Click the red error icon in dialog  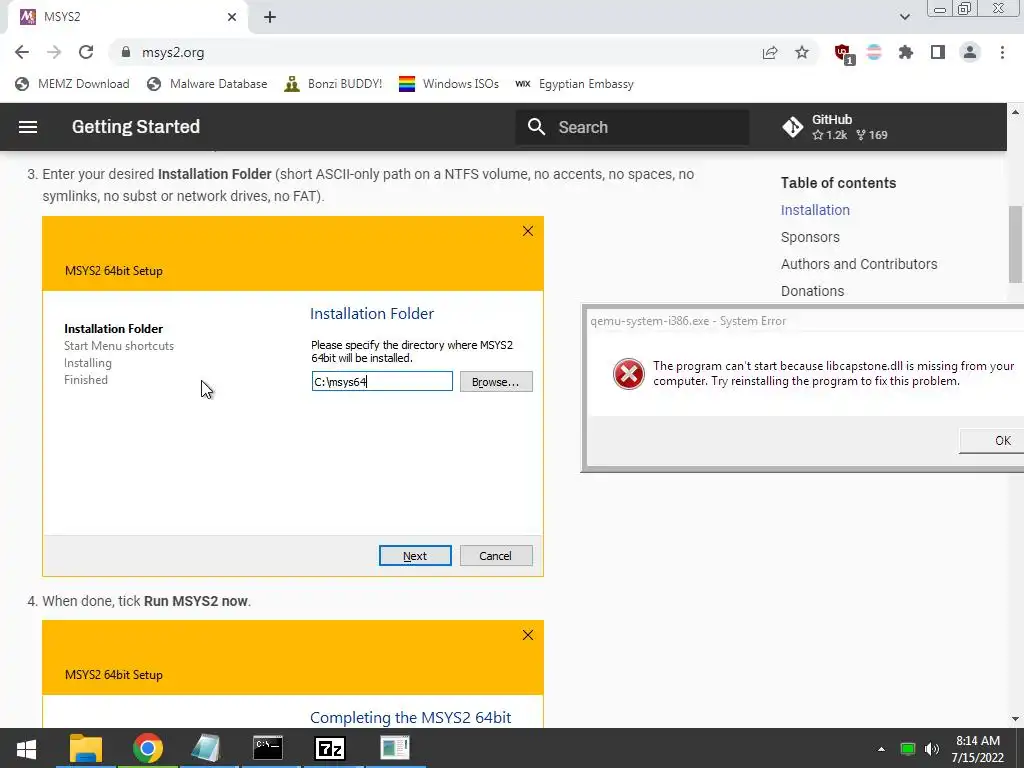(x=628, y=374)
